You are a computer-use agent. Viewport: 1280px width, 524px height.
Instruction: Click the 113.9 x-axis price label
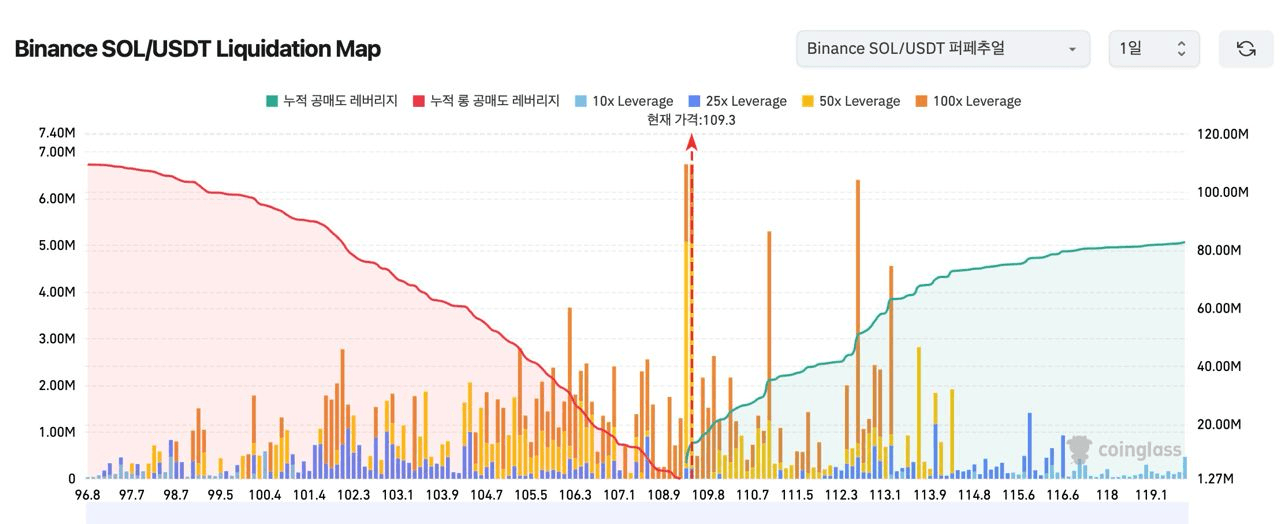[930, 495]
